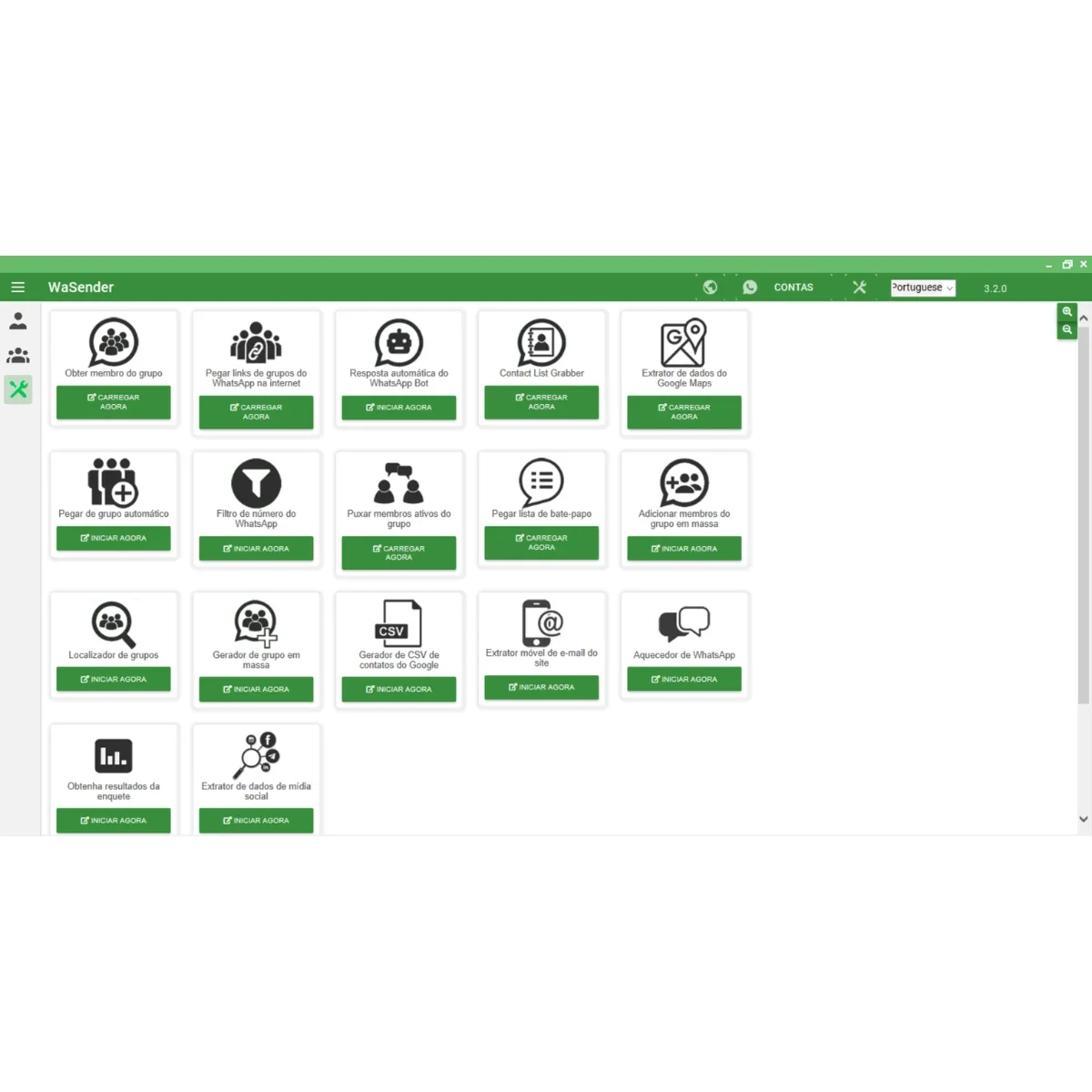Click the vertical scrollbar thumb
The height and width of the screenshot is (1092, 1092).
(x=1083, y=515)
